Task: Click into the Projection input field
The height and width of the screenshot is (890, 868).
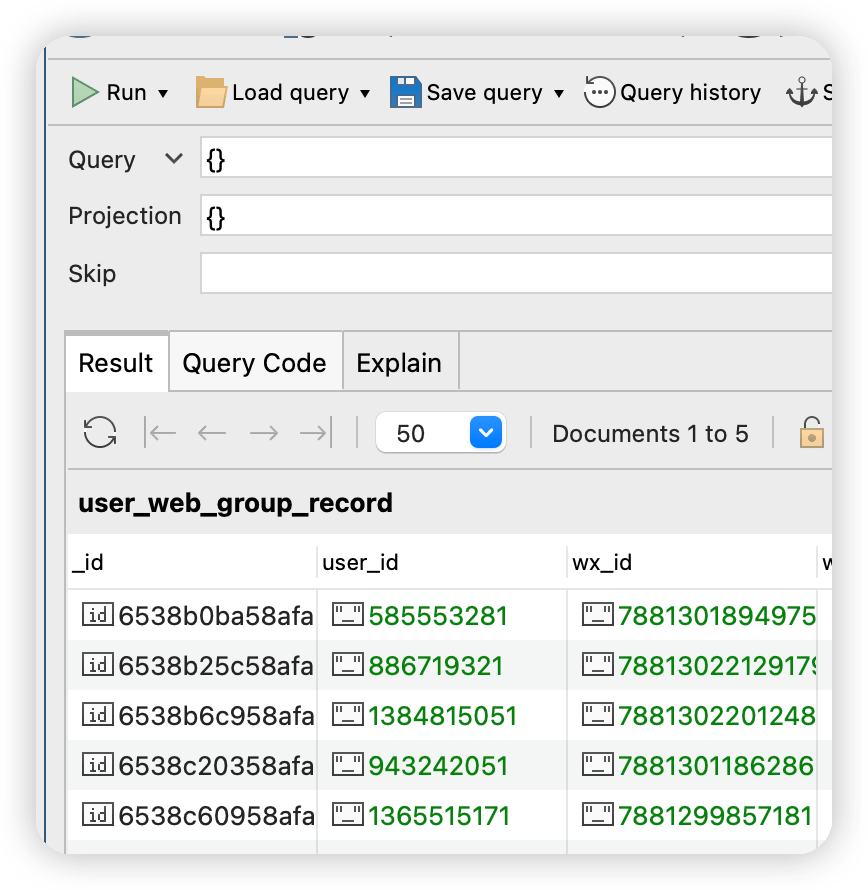Action: pyautogui.click(x=516, y=215)
